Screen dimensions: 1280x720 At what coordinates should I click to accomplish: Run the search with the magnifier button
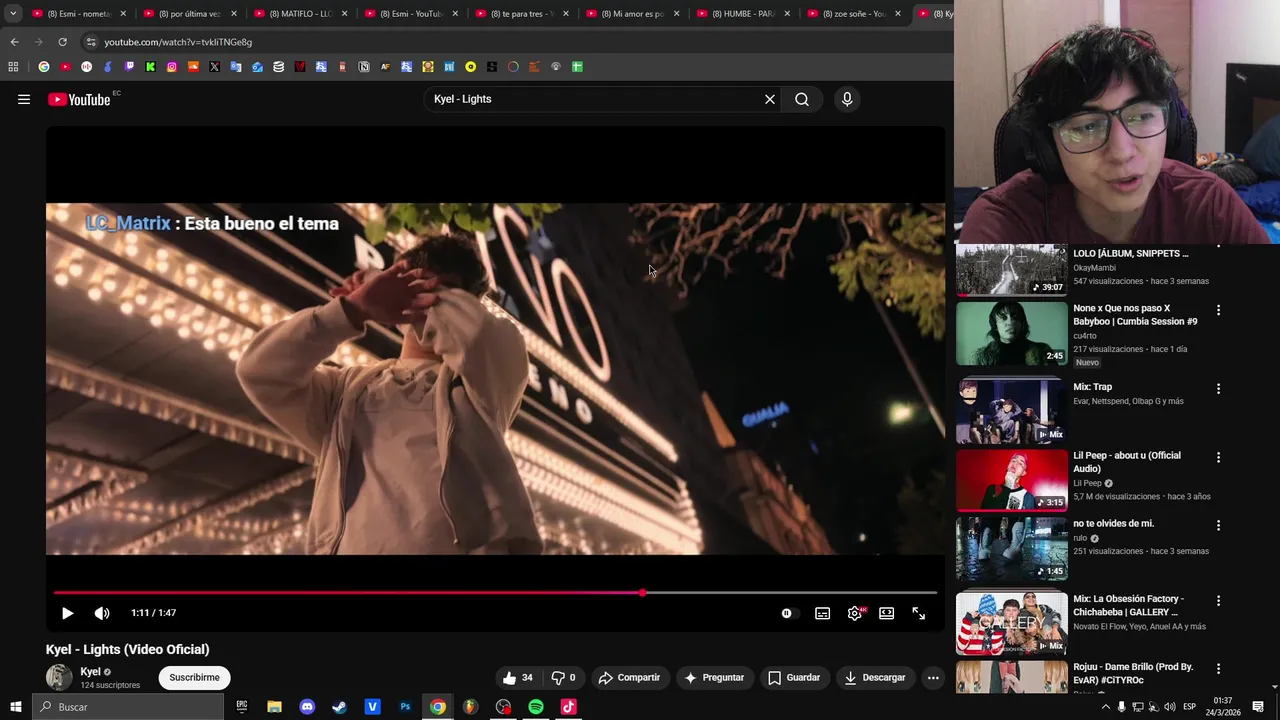(x=802, y=99)
